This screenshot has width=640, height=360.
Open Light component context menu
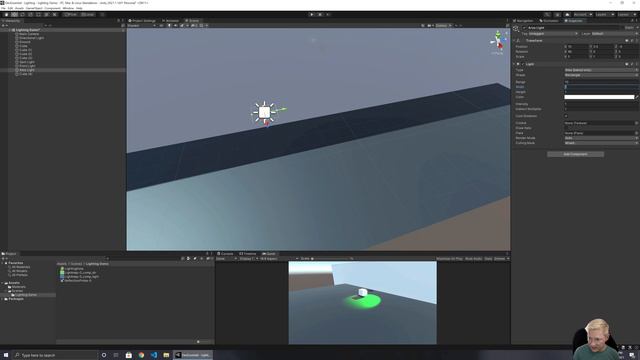(x=637, y=64)
